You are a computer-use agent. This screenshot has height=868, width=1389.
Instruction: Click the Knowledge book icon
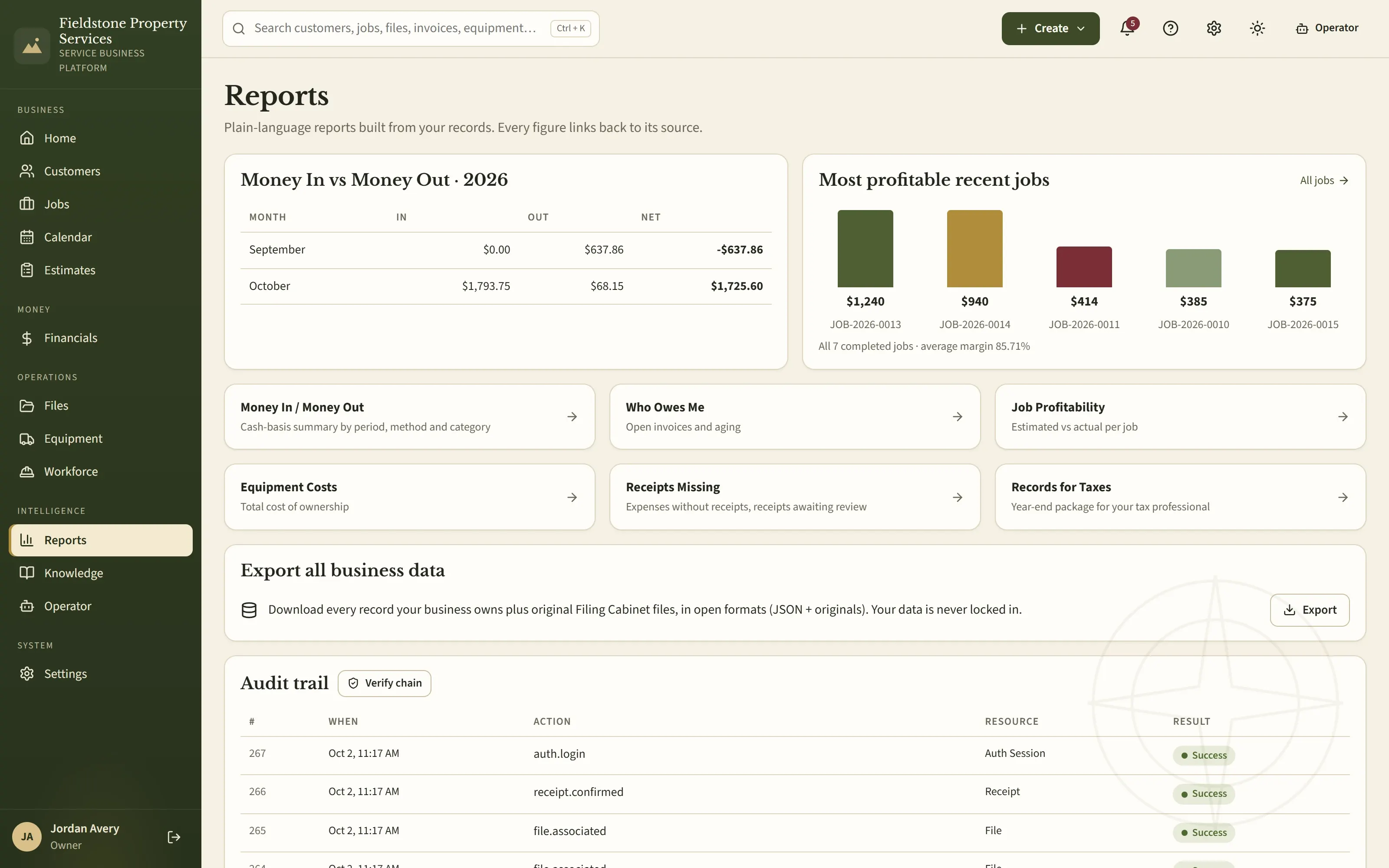(27, 573)
